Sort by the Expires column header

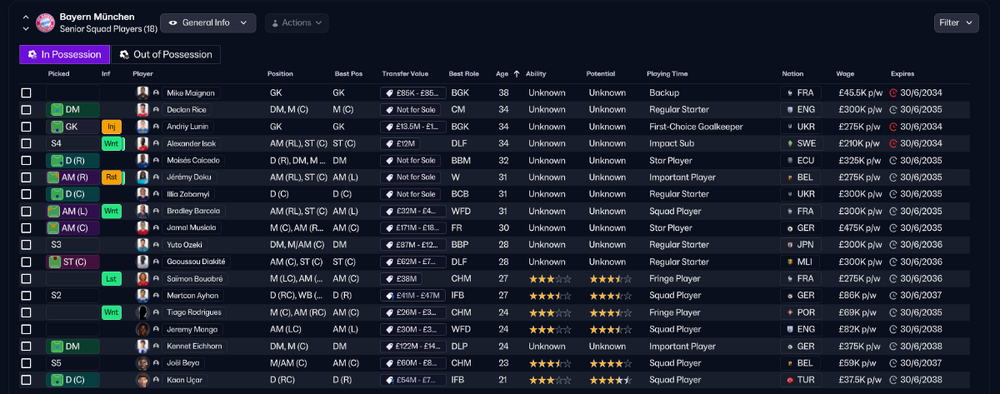click(902, 74)
